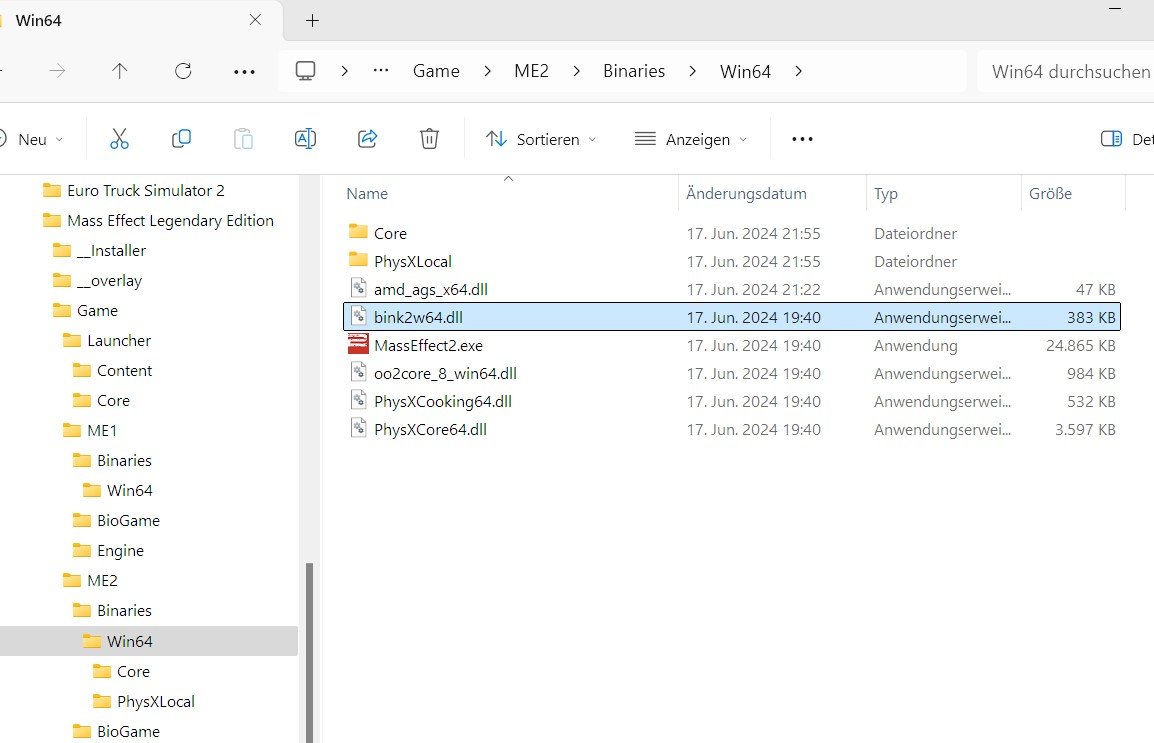Viewport: 1154px width, 743px height.
Task: Expand chevron between ME2 and Binaries
Action: tap(576, 71)
